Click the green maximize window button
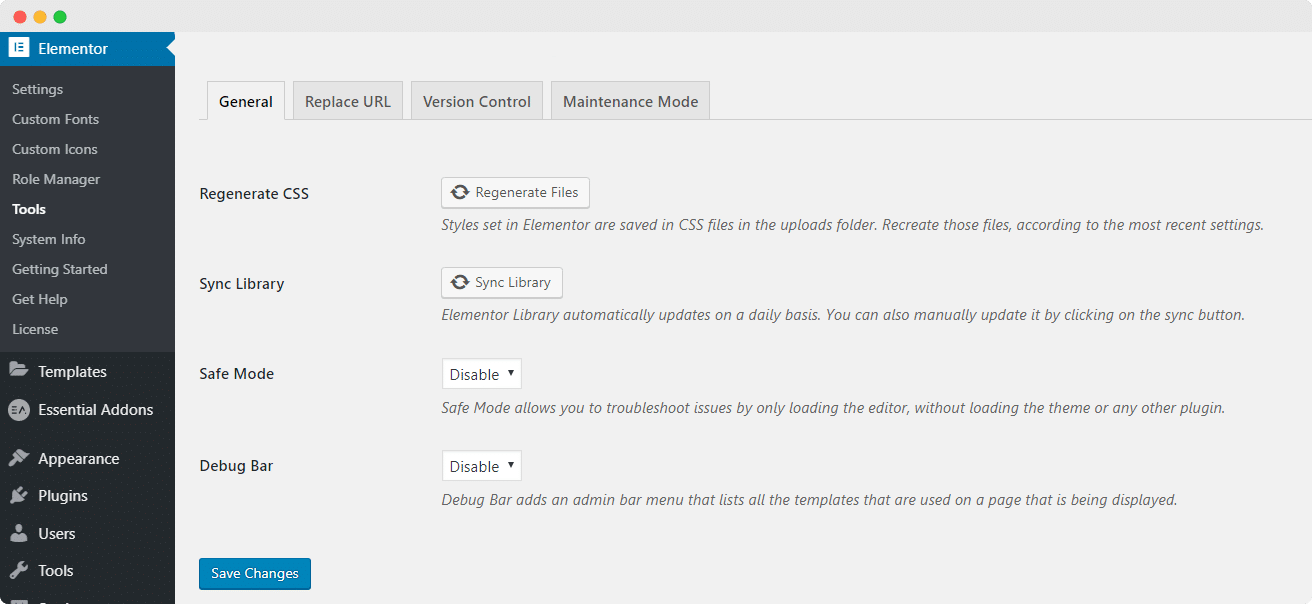1312x604 pixels. (x=60, y=17)
